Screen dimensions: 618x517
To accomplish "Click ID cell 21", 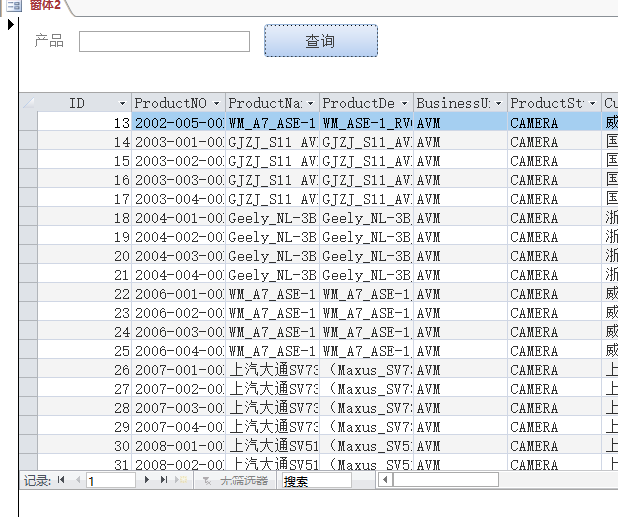I will [x=84, y=275].
